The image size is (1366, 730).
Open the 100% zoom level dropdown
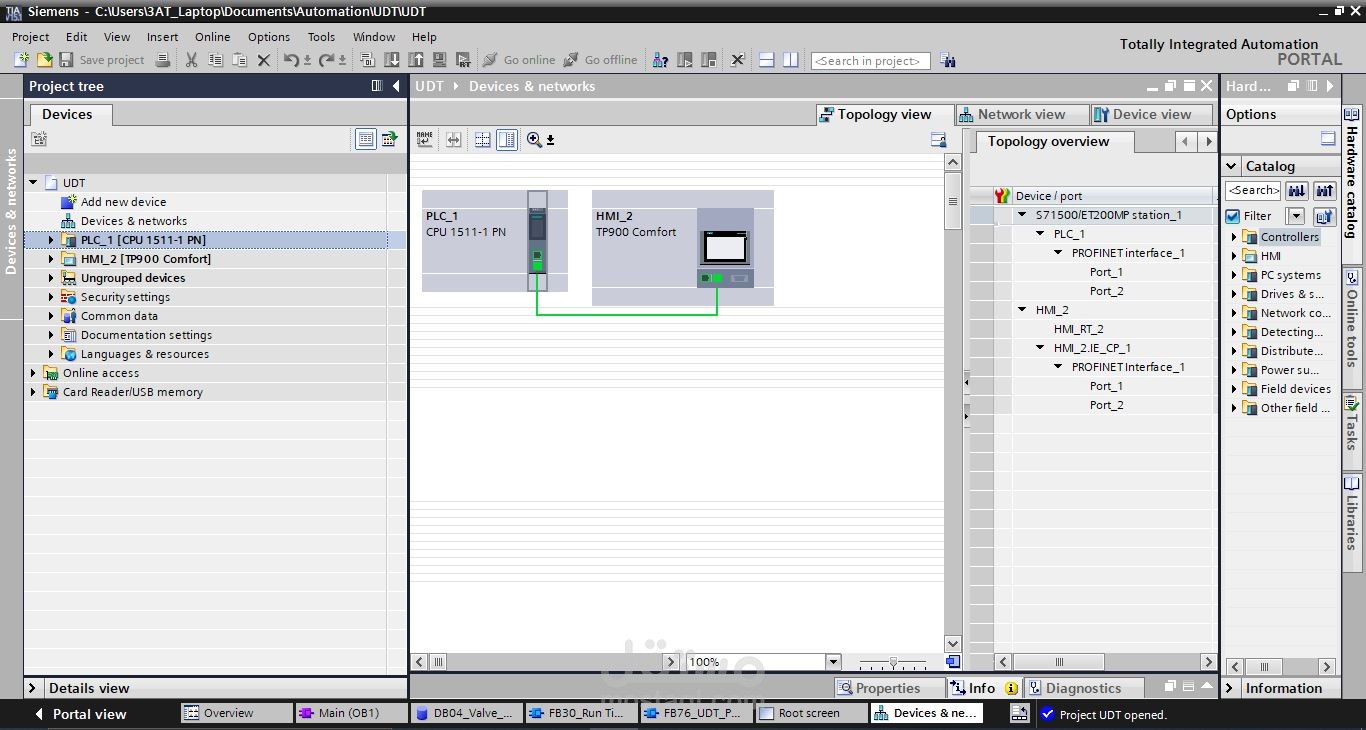(x=833, y=662)
